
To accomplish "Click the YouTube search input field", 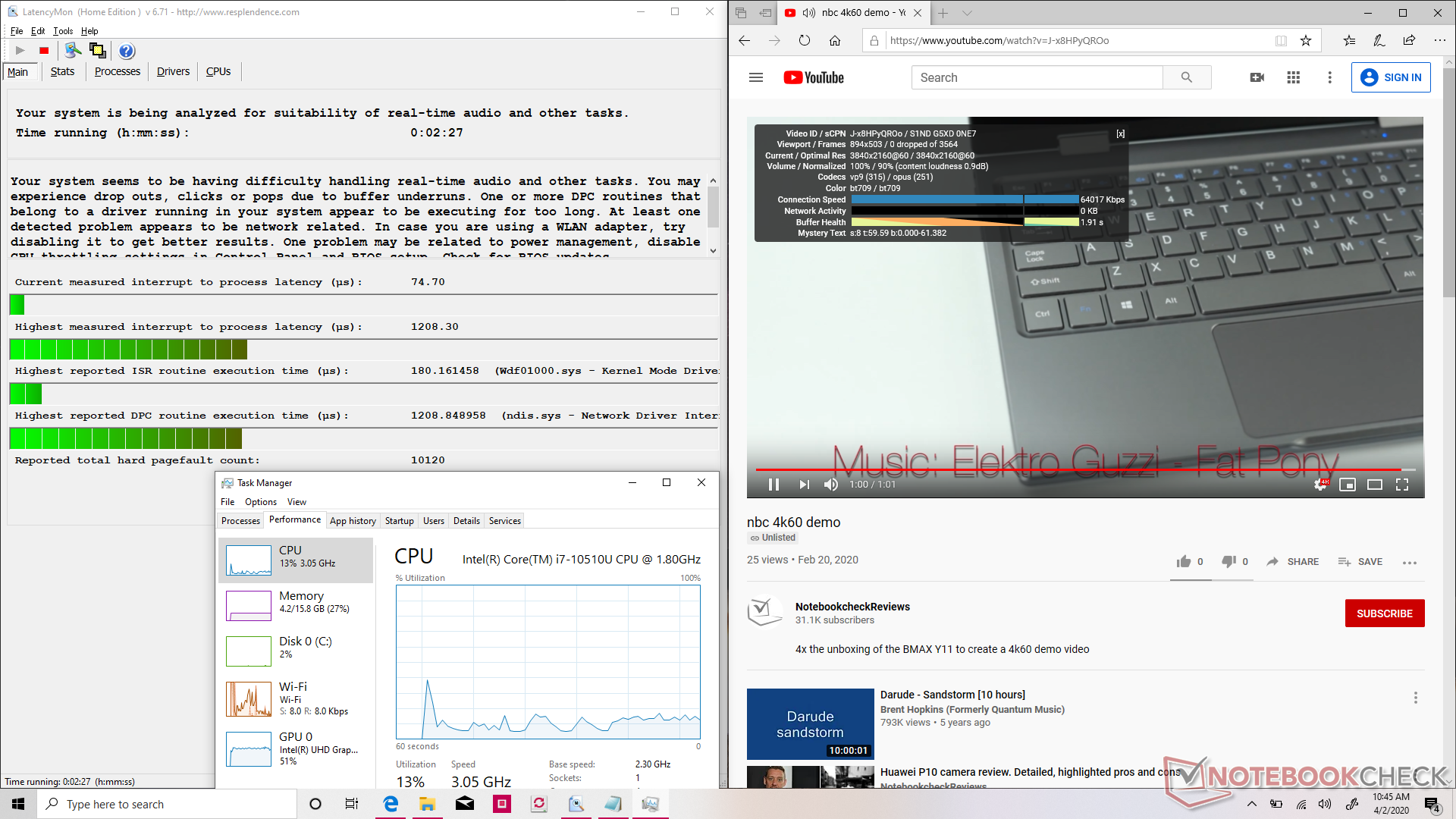I will pos(1037,77).
